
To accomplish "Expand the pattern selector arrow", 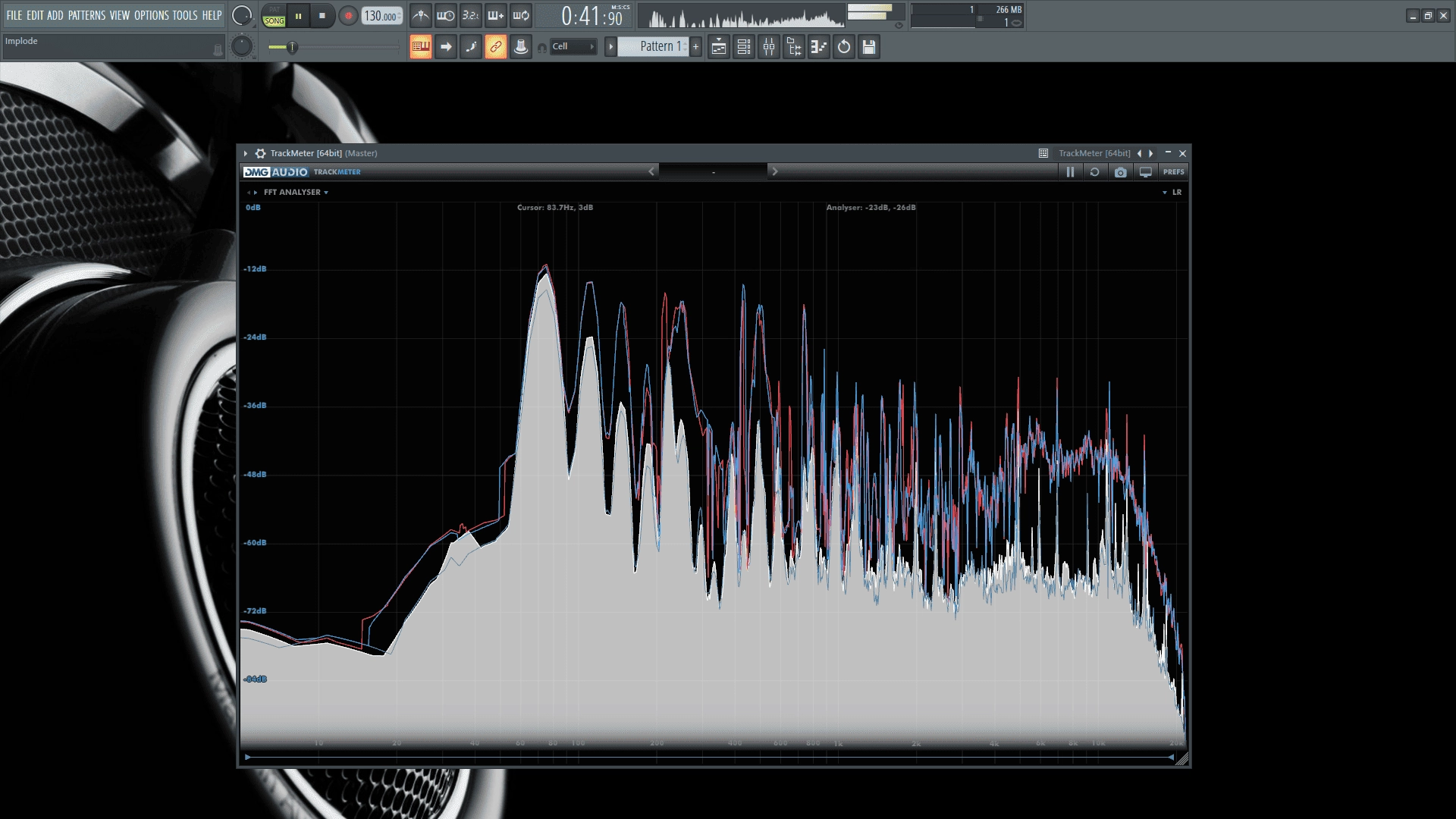I will click(610, 47).
